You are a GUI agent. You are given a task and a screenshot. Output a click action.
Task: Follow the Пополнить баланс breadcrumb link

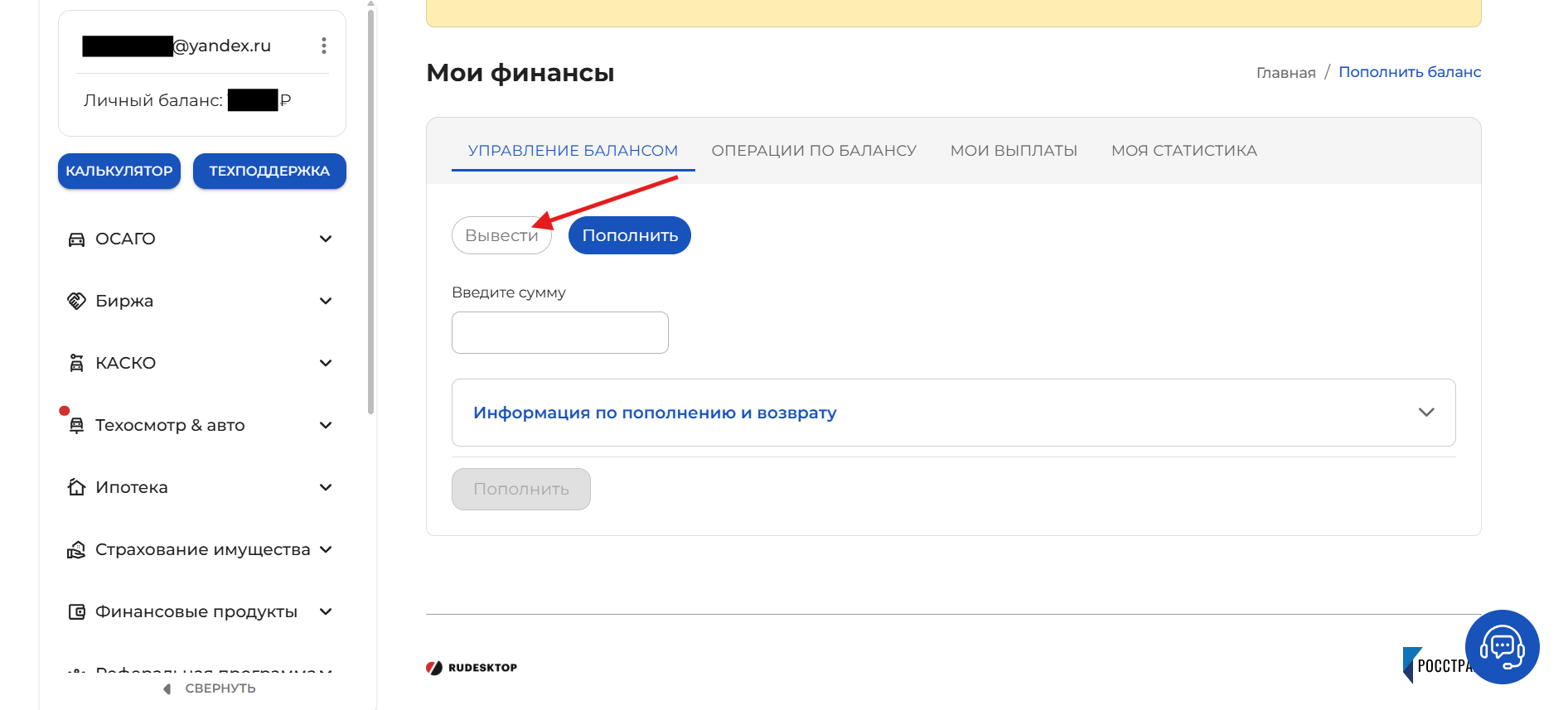click(x=1411, y=71)
